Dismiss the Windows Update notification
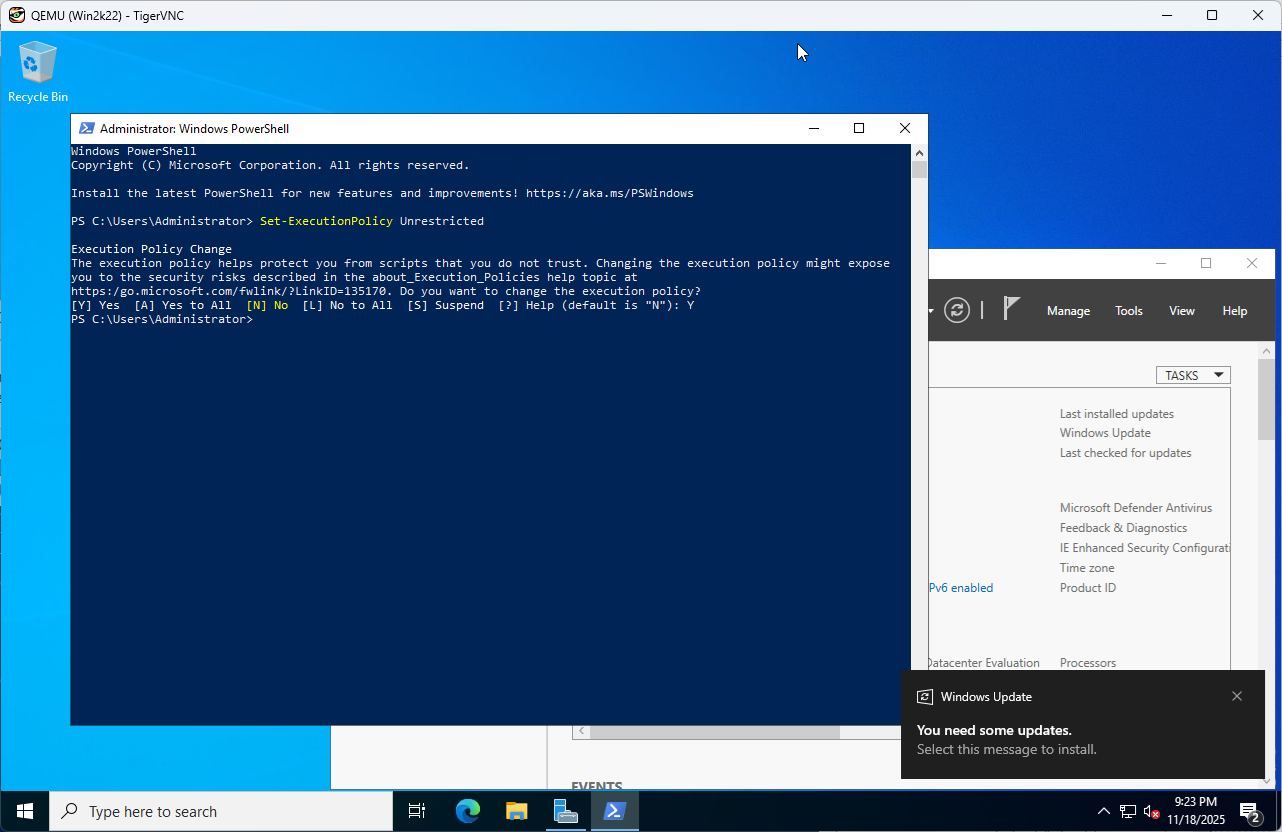Image resolution: width=1282 pixels, height=832 pixels. [1237, 696]
